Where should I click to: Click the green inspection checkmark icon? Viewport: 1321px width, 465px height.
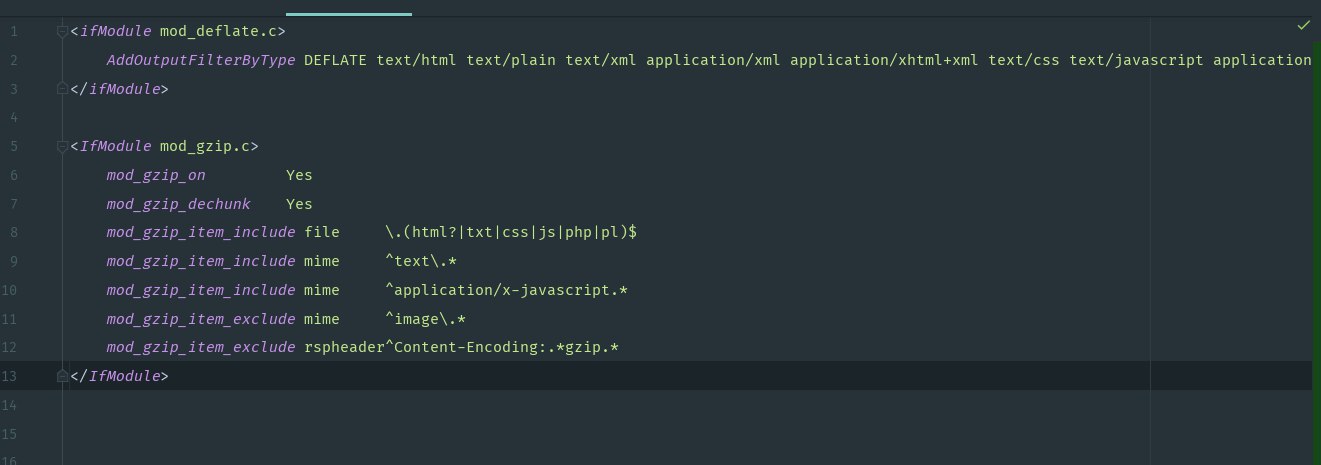pyautogui.click(x=1303, y=25)
